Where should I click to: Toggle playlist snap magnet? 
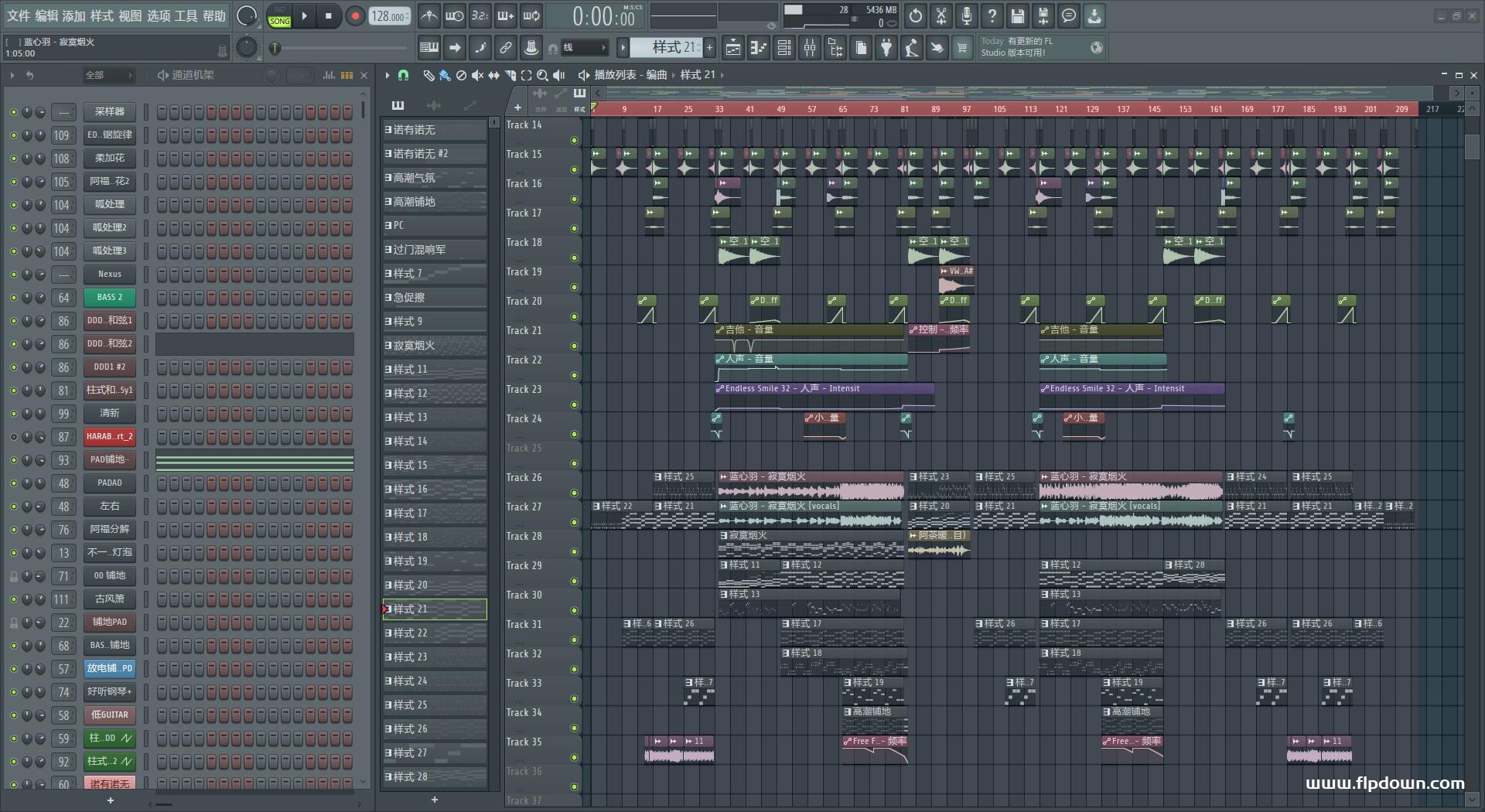403,75
